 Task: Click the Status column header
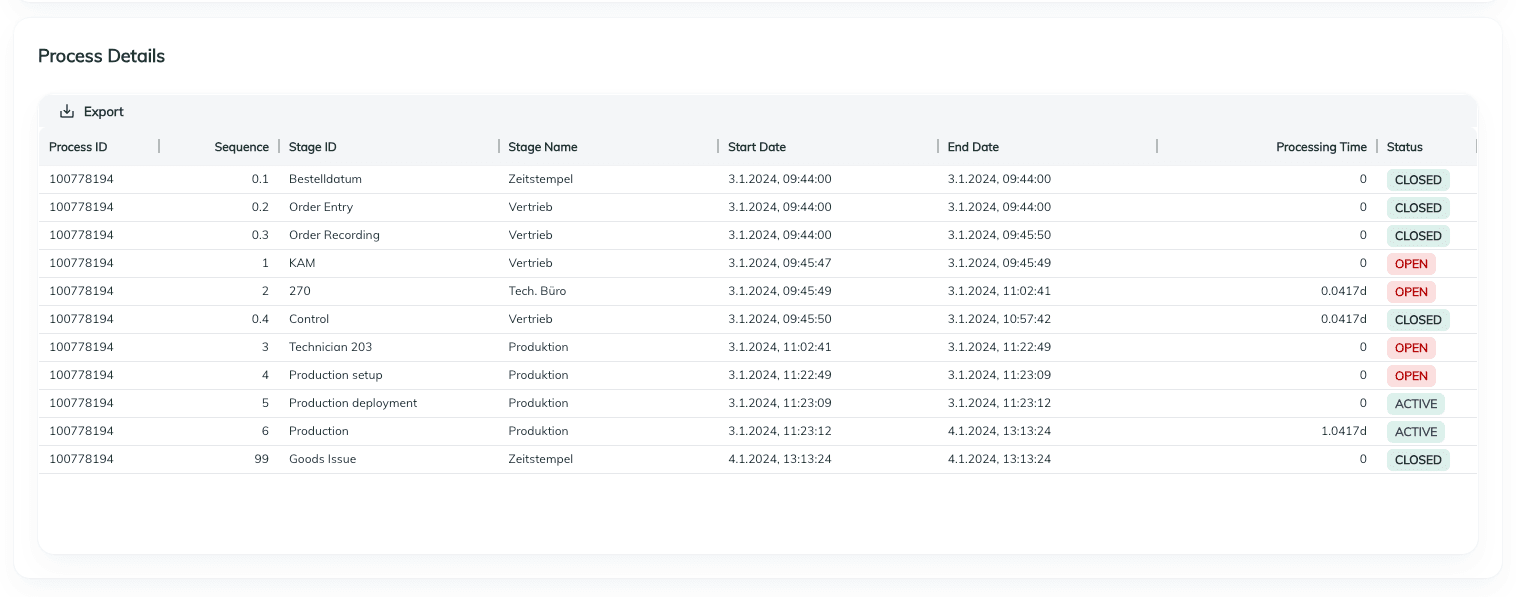1404,147
